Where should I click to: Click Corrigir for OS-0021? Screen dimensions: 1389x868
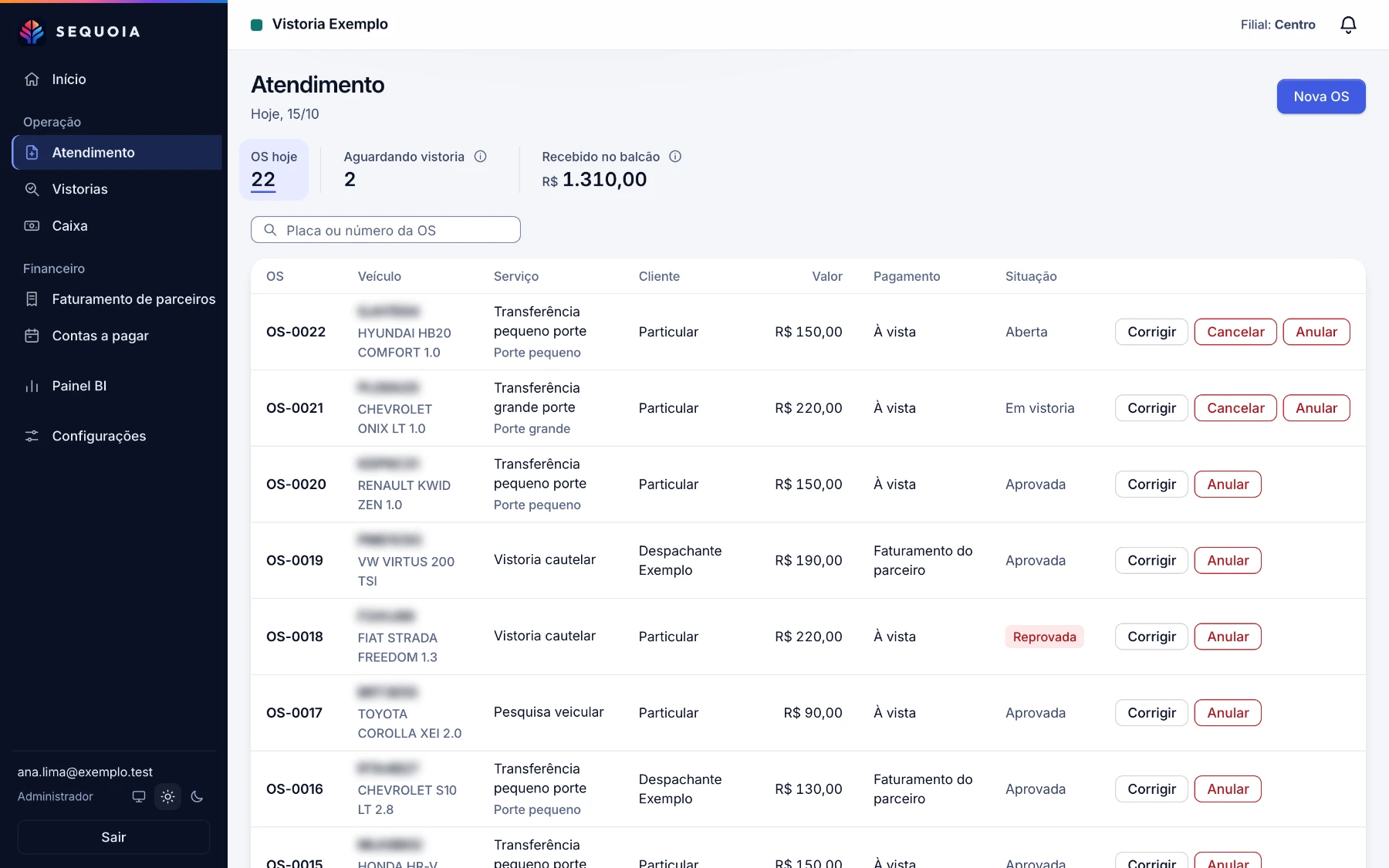1151,408
